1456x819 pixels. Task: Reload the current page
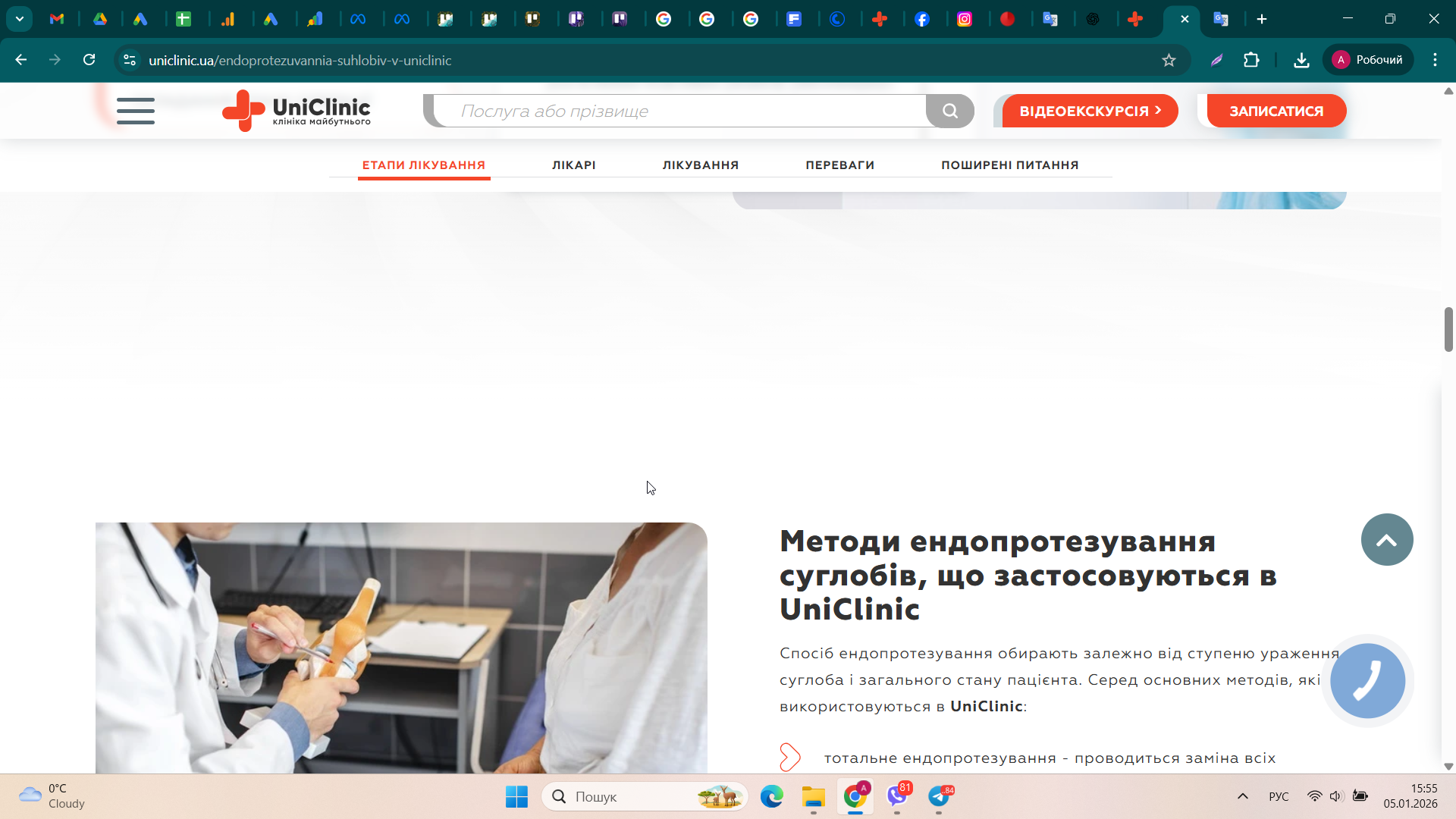89,60
